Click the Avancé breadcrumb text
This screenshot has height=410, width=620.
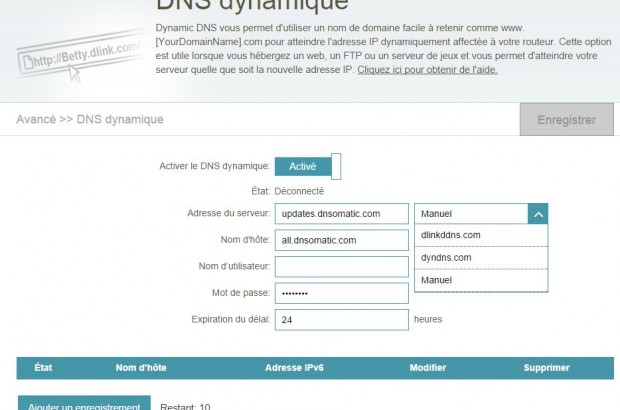36,119
